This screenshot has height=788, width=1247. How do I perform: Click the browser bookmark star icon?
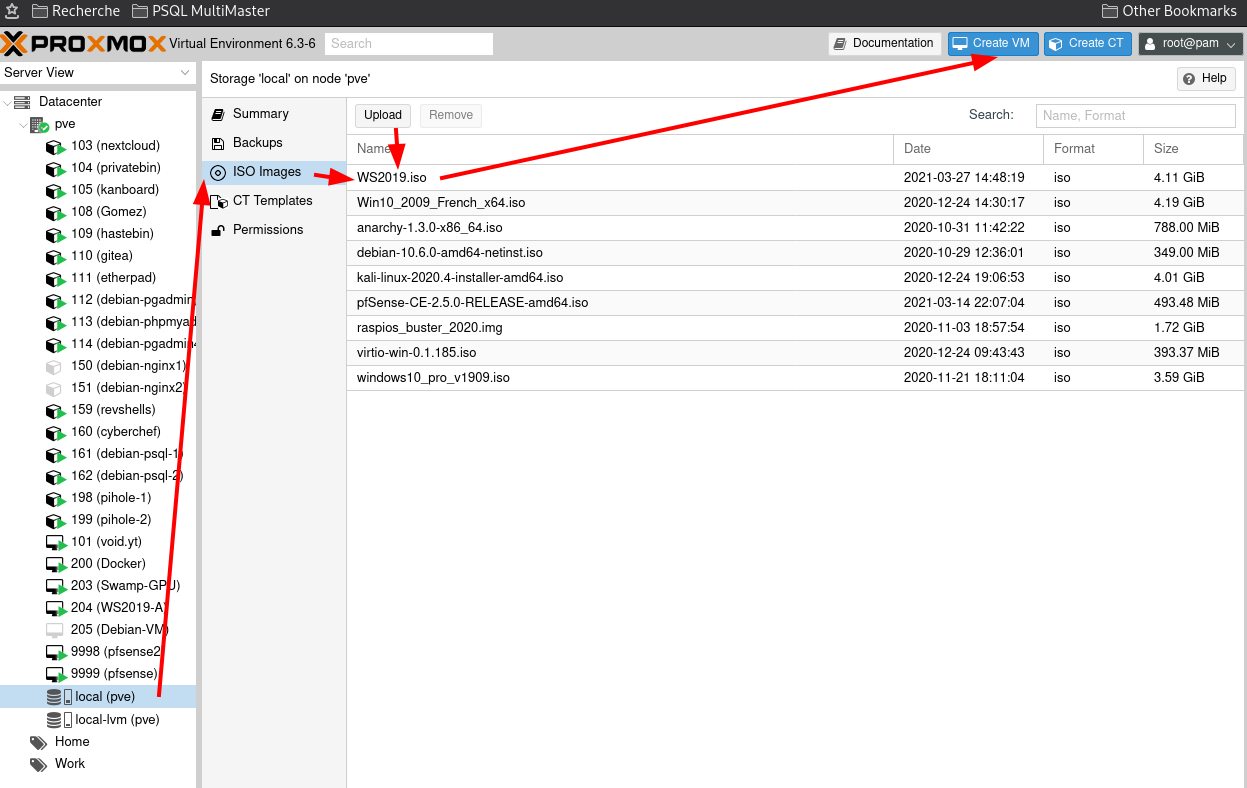pos(12,11)
